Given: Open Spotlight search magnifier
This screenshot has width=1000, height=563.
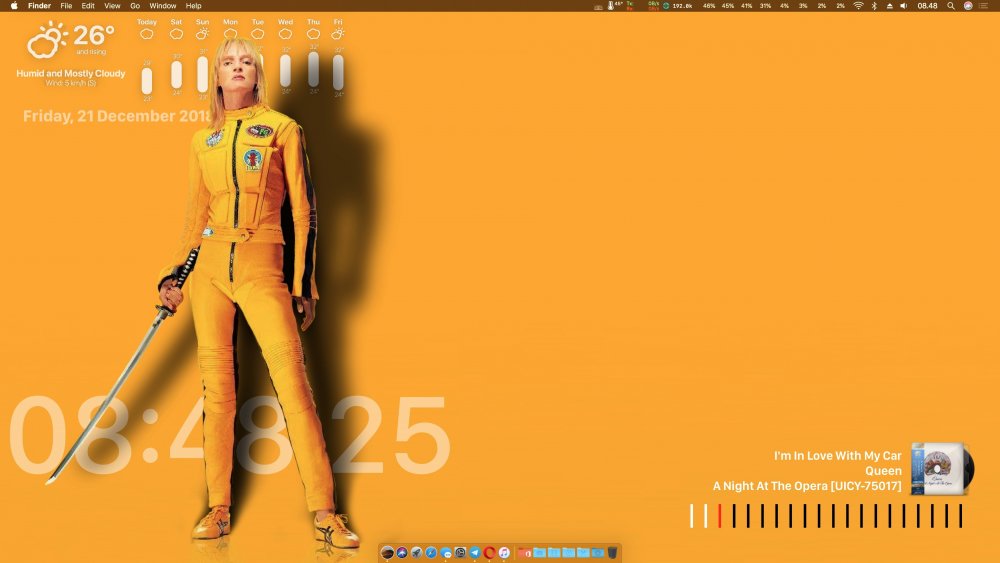Looking at the screenshot, I should click(x=951, y=6).
